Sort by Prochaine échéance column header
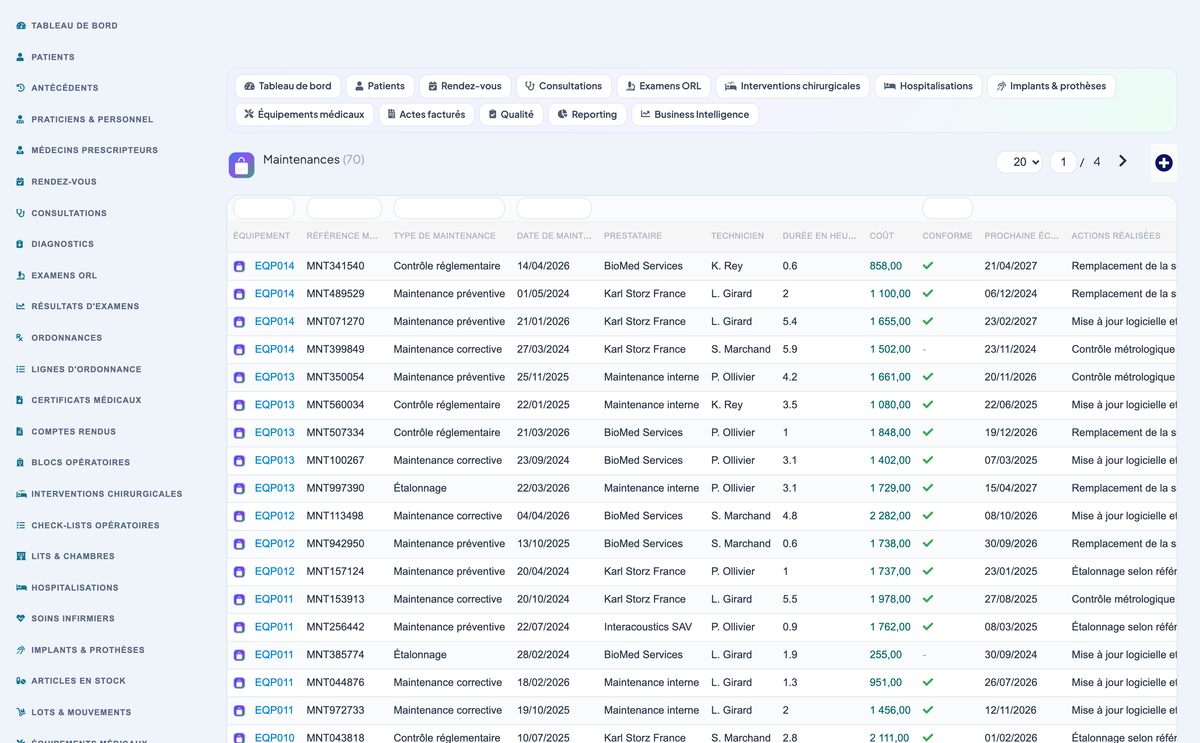Image resolution: width=1200 pixels, height=743 pixels. 1021,236
